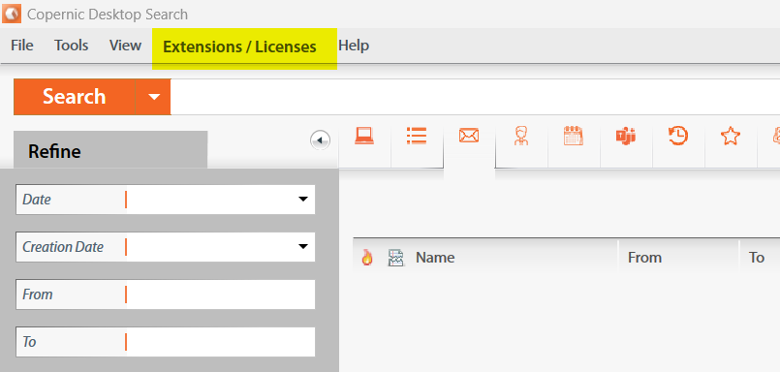
Task: Click the Refine panel header
Action: [x=110, y=151]
